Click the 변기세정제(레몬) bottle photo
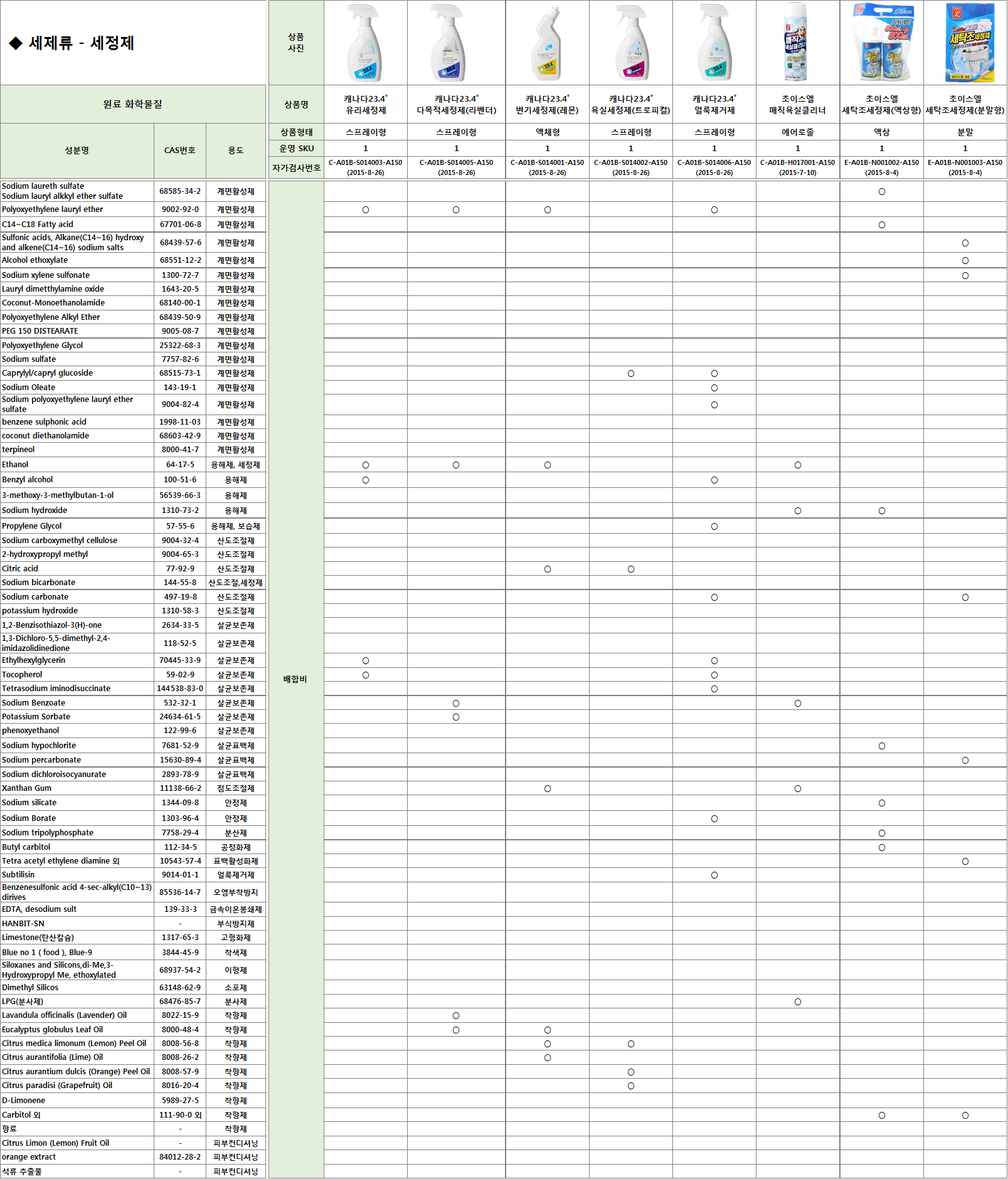This screenshot has height=1179, width=1008. 546,44
